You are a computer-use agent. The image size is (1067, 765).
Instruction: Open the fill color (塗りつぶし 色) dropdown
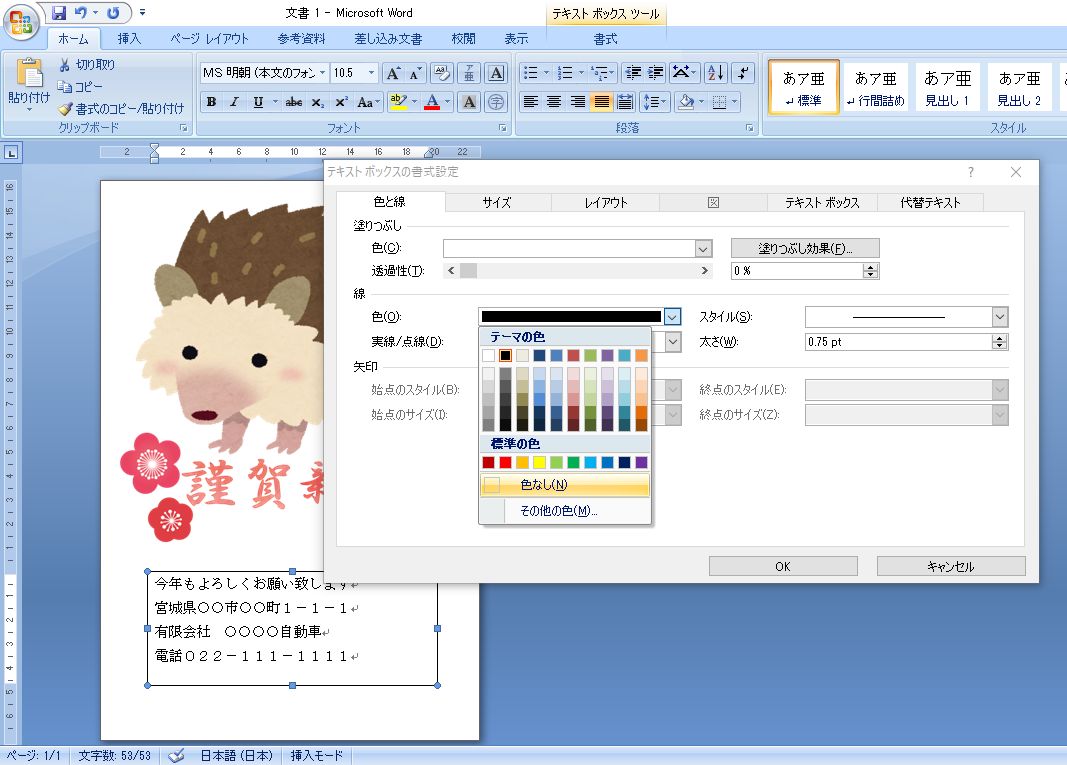[703, 249]
